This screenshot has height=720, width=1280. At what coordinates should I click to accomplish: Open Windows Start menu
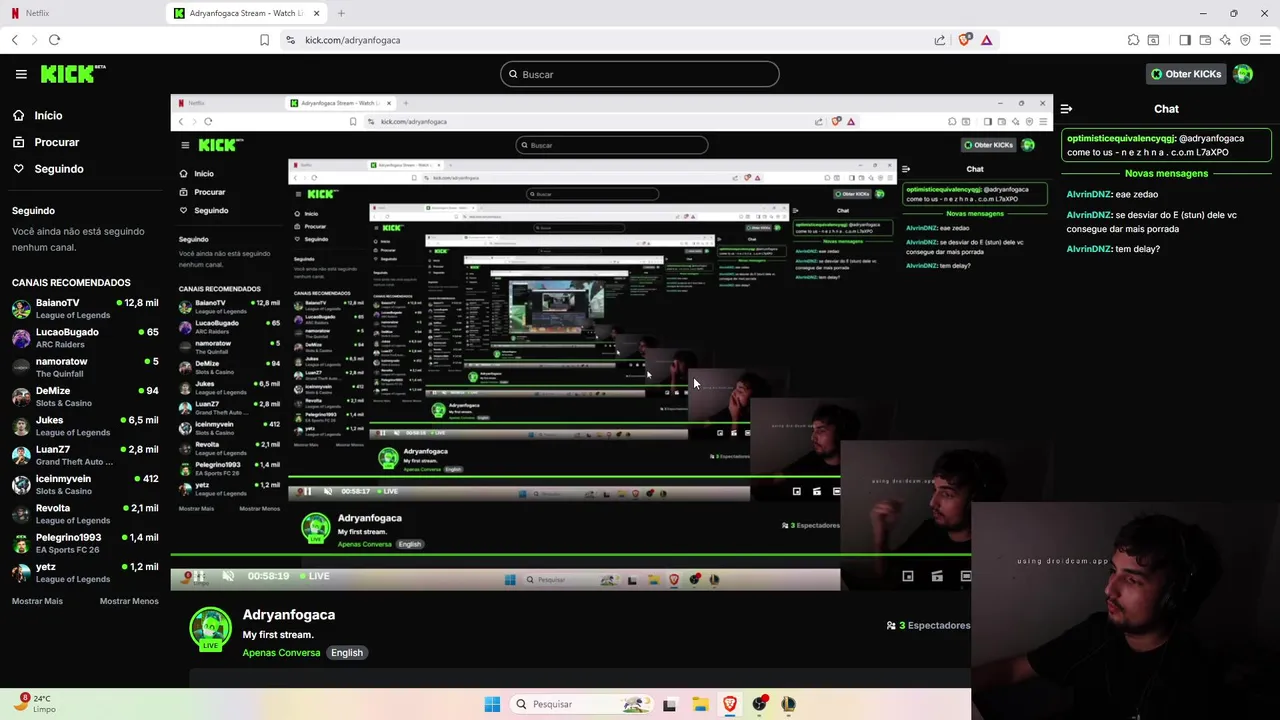coord(492,704)
